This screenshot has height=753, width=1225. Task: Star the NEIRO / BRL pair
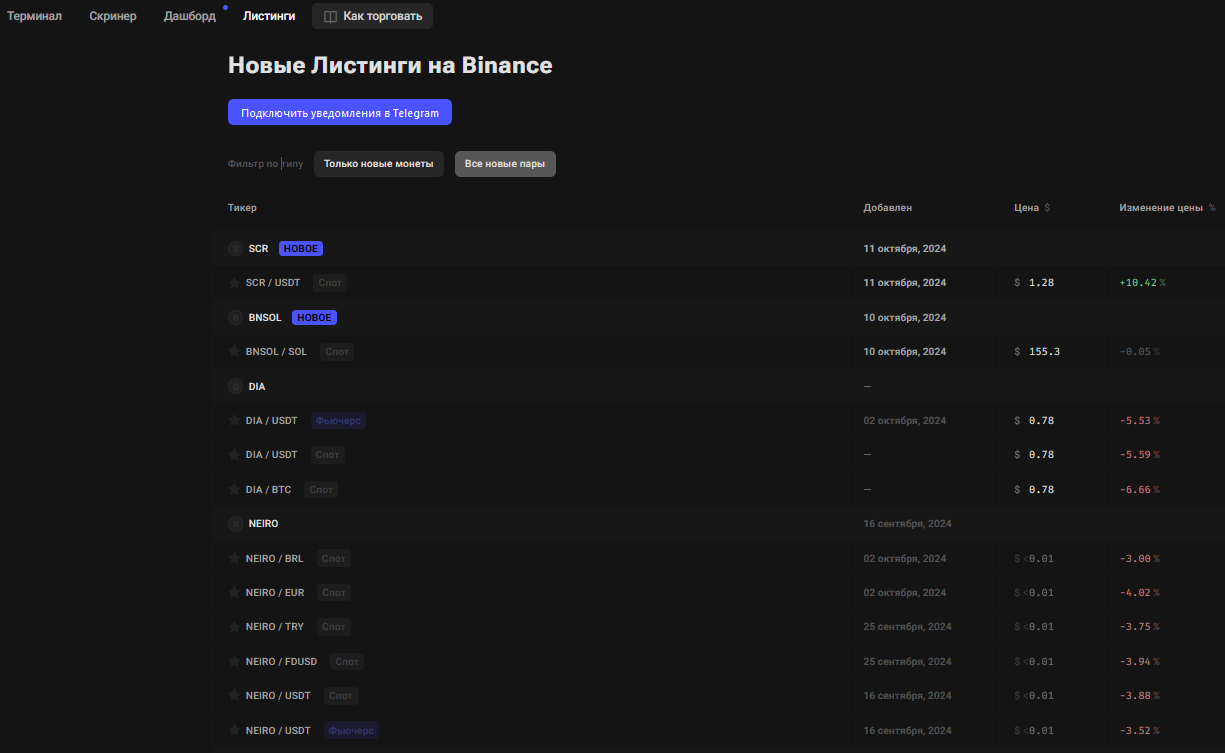pos(235,559)
